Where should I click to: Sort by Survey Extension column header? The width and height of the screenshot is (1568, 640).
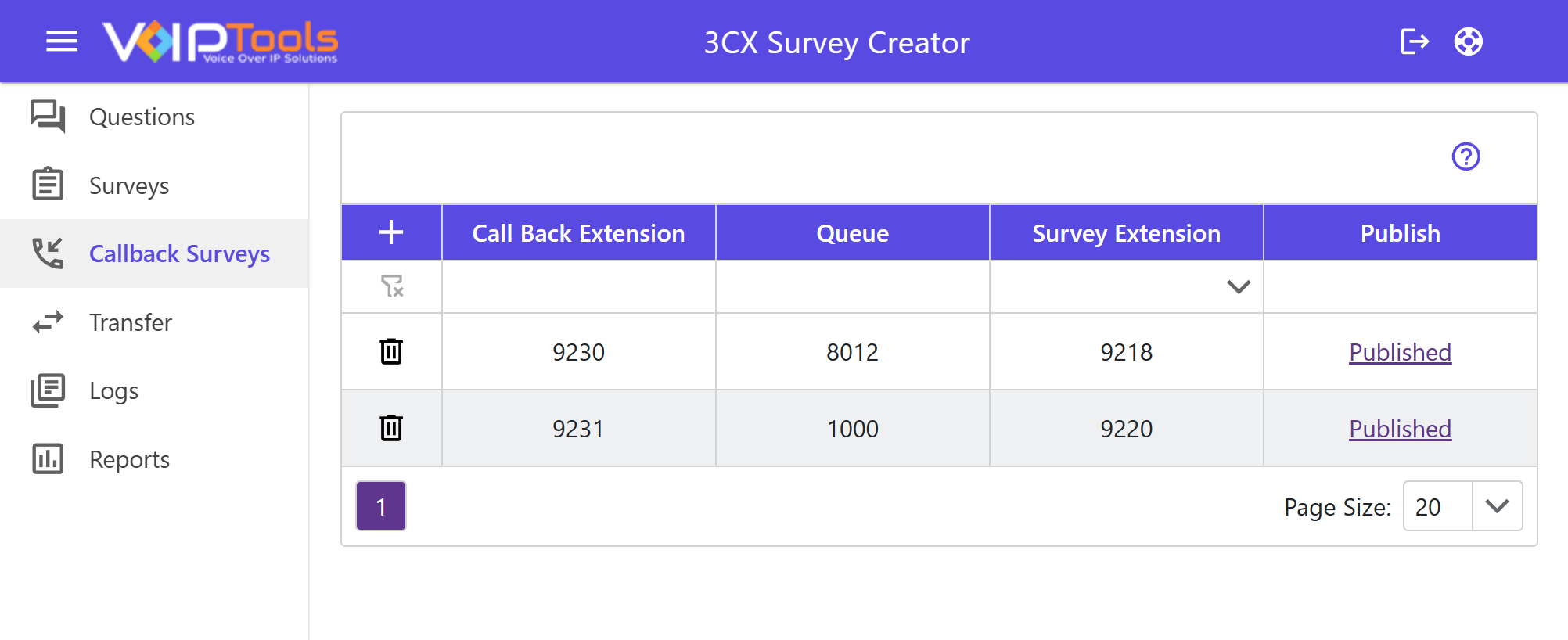pyautogui.click(x=1127, y=232)
